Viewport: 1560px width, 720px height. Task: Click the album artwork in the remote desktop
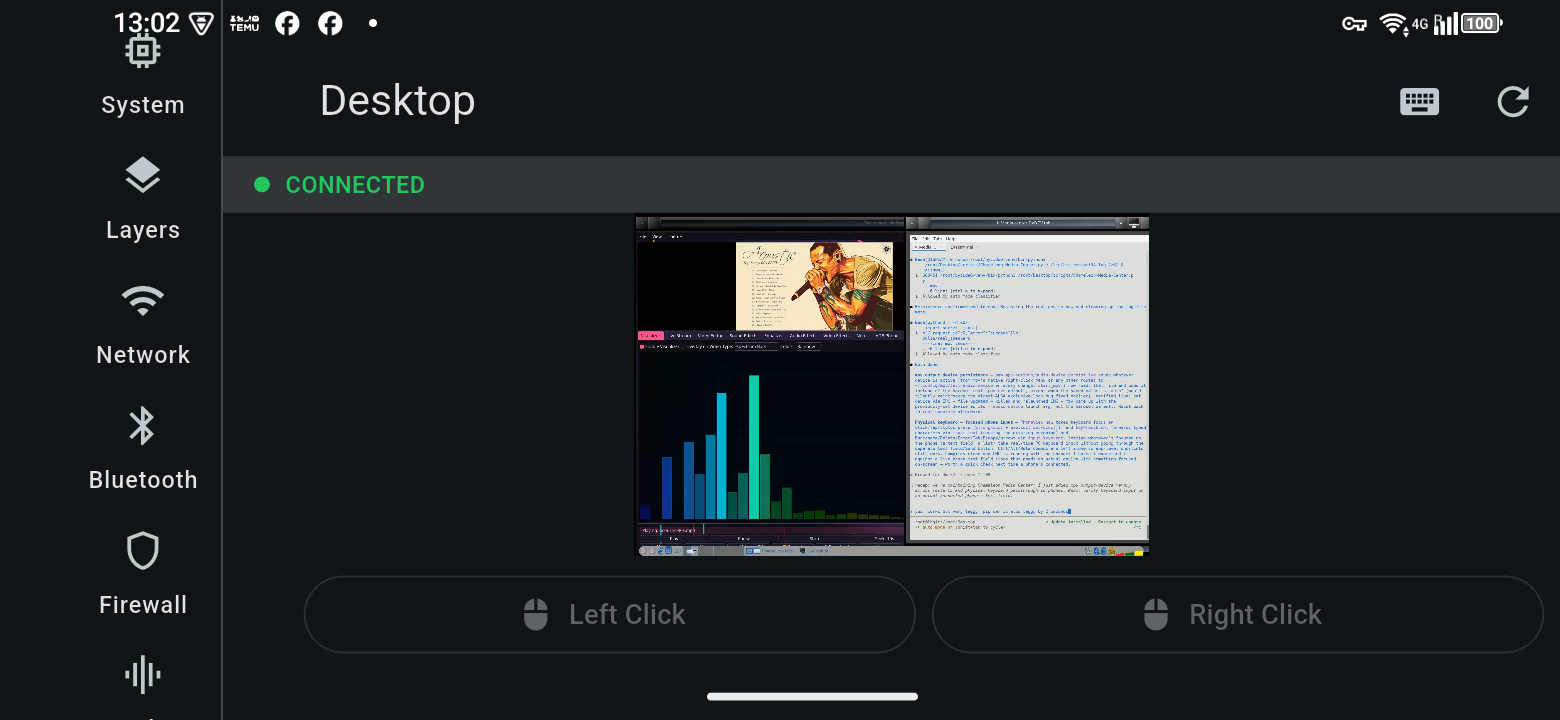point(814,286)
